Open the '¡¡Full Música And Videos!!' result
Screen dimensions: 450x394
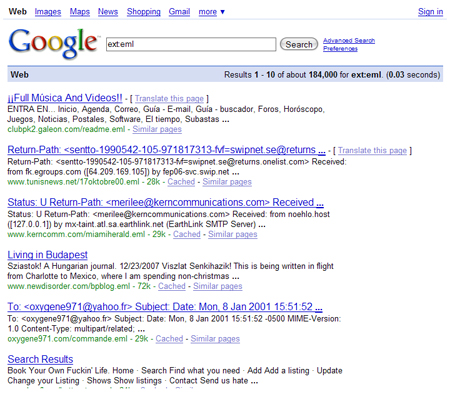tap(65, 98)
